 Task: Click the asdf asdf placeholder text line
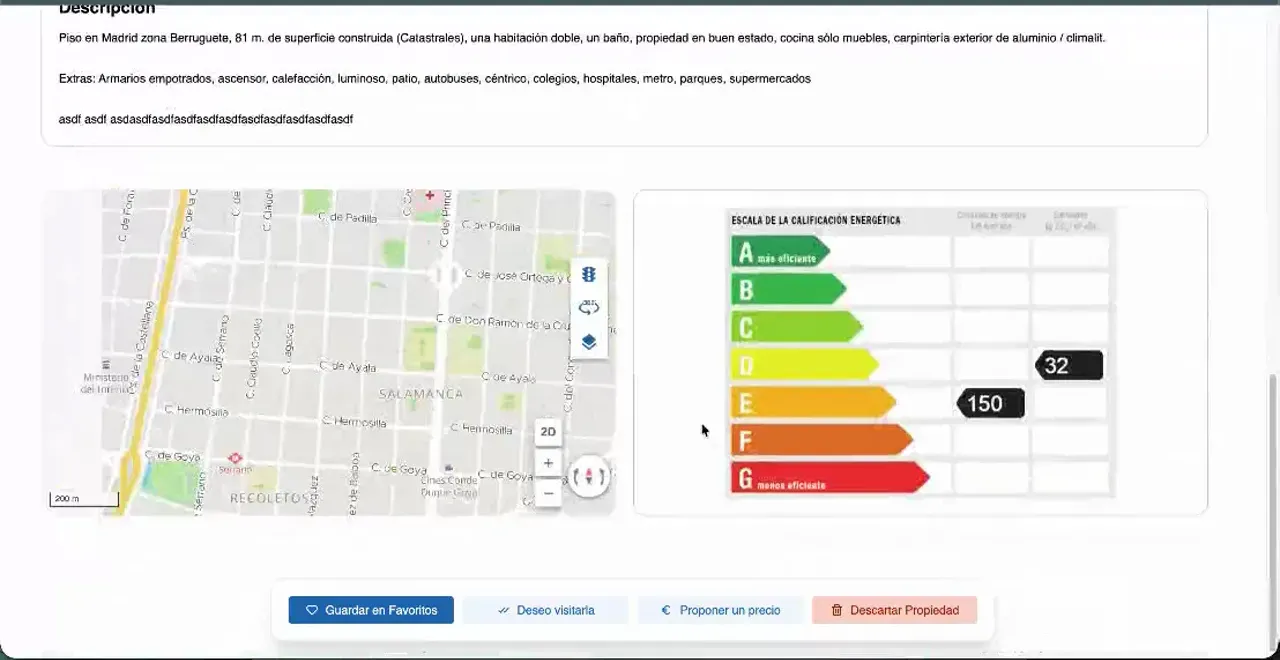click(206, 119)
